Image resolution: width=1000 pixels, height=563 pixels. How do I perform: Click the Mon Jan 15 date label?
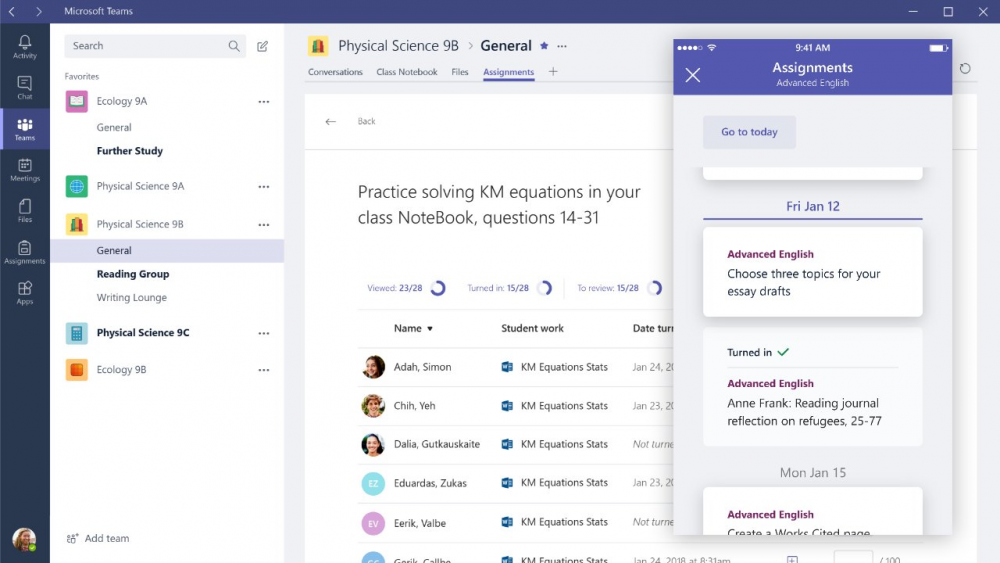(x=812, y=472)
